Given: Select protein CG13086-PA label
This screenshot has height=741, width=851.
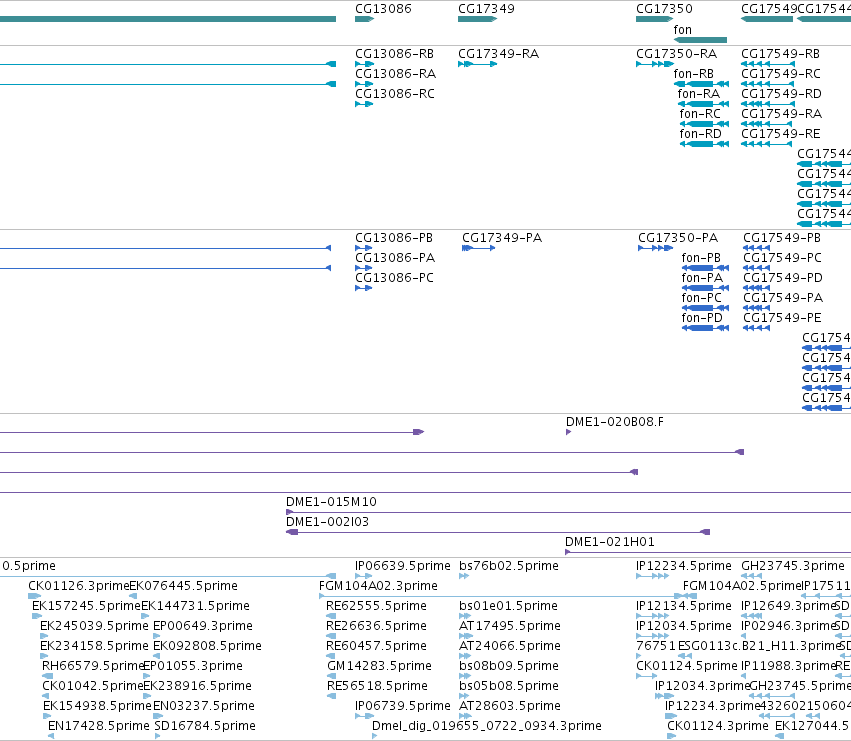Looking at the screenshot, I should [395, 258].
